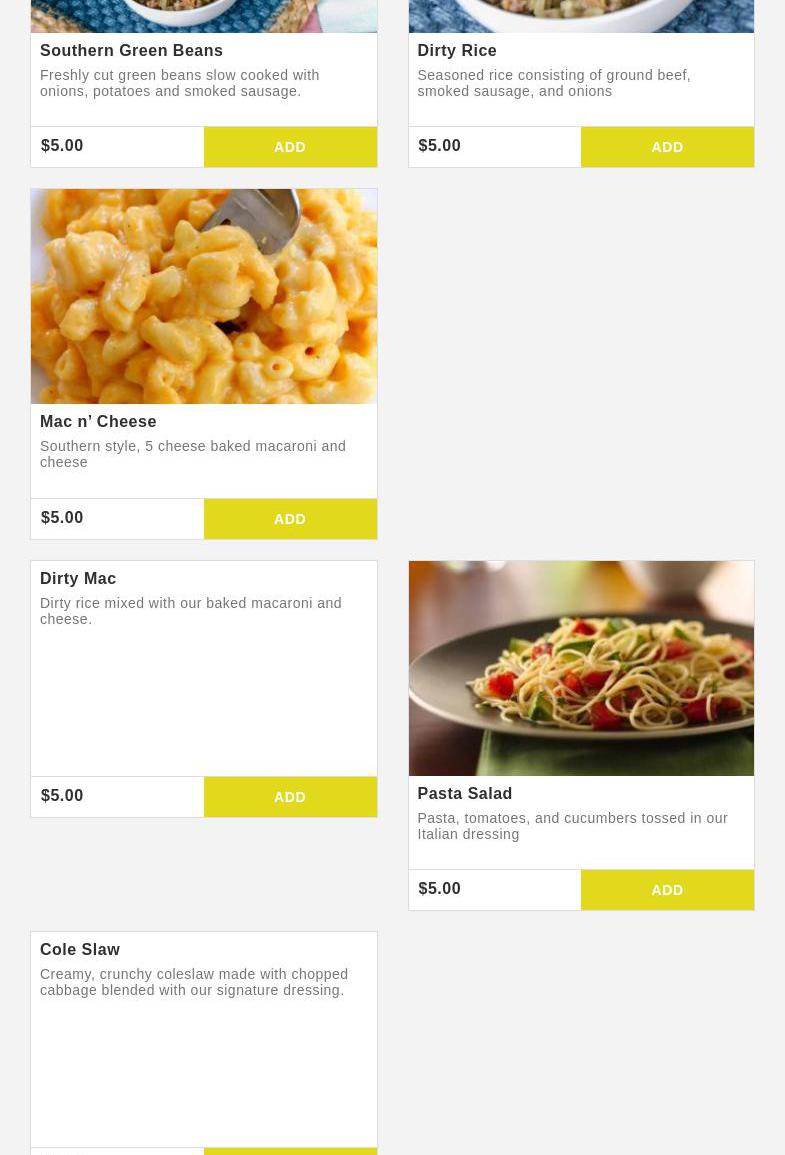Click the Southern Green Beans photo strip
This screenshot has width=785, height=1155.
click(x=204, y=16)
